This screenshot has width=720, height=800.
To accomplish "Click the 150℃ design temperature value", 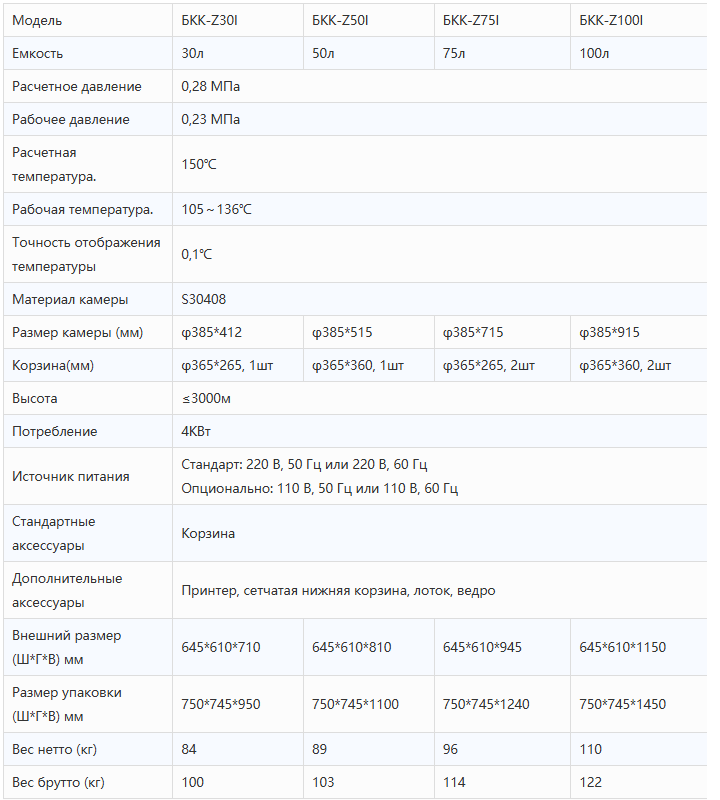I will click(199, 164).
